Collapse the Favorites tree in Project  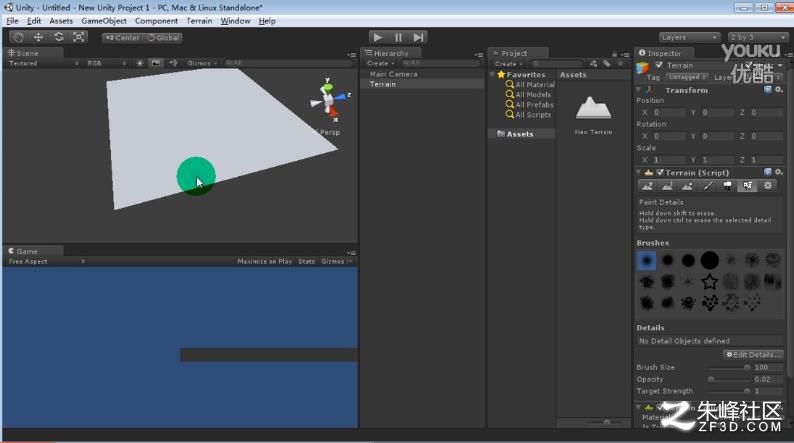pos(492,74)
